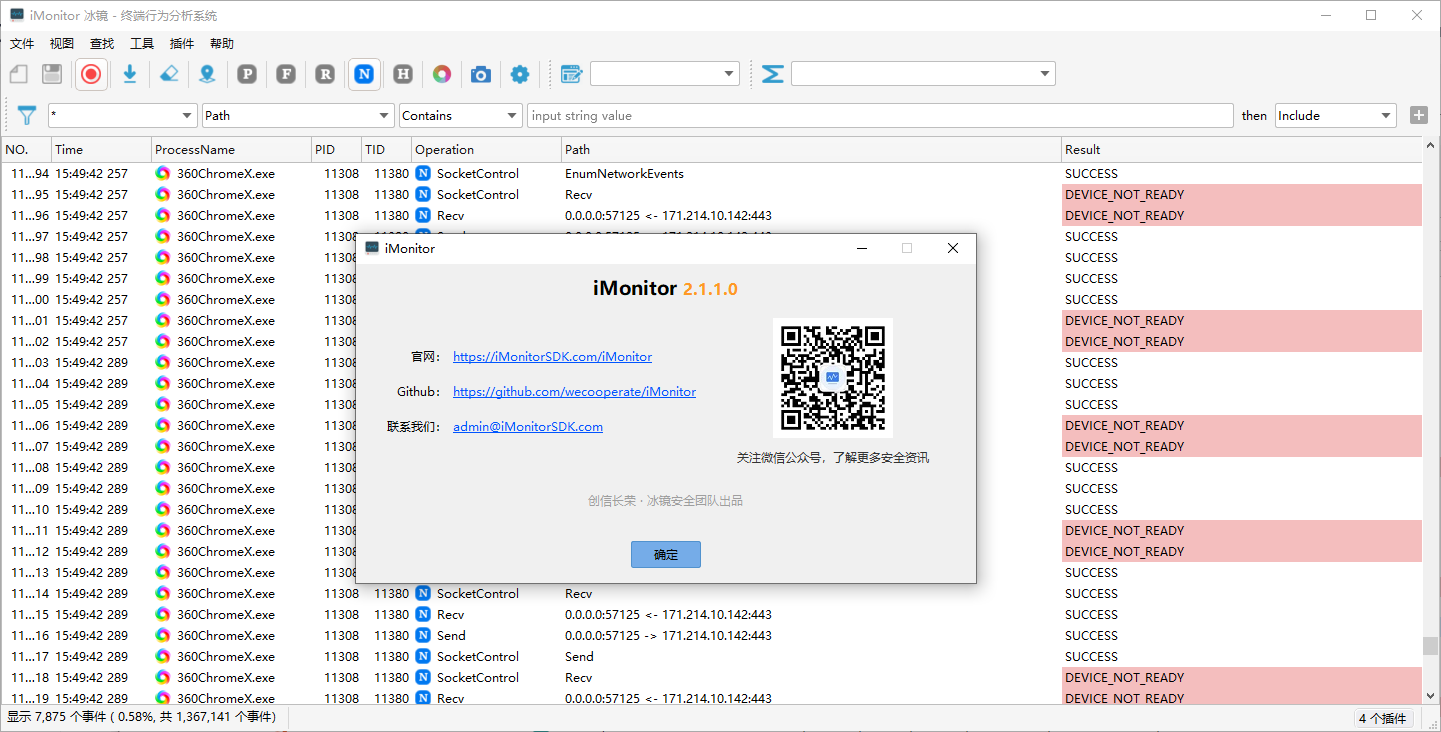Click the location pin icon in toolbar
Image resolution: width=1441 pixels, height=732 pixels.
(206, 74)
